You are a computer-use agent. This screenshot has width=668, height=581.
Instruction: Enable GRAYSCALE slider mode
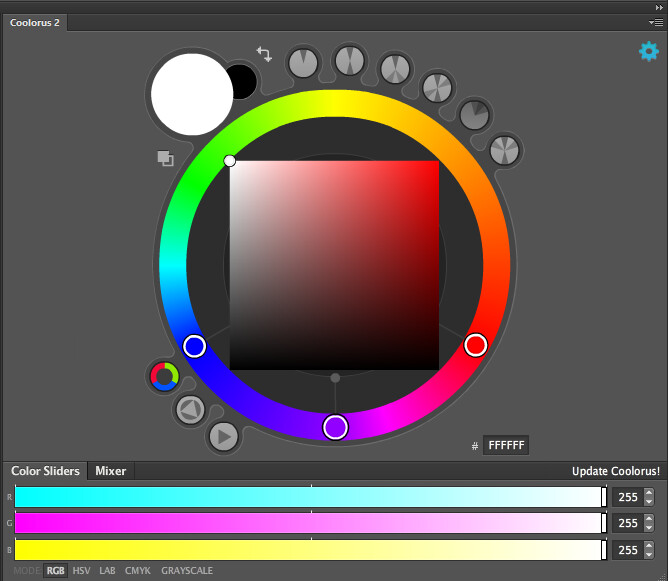[187, 571]
